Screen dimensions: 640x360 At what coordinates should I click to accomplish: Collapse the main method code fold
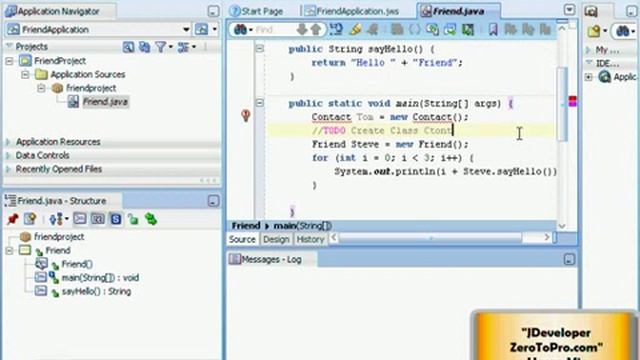(260, 103)
